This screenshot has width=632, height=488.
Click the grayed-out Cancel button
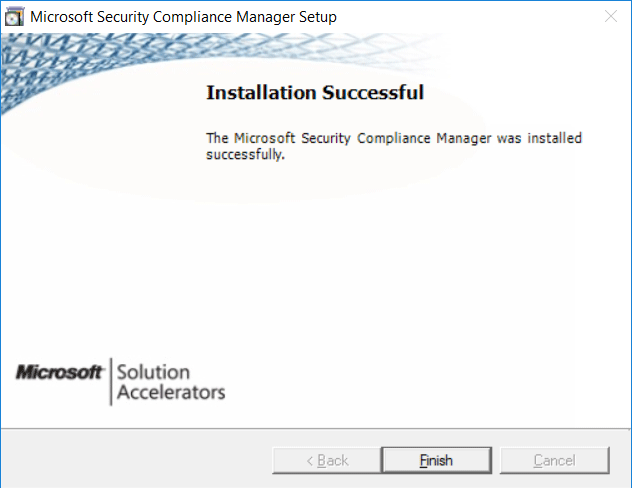coord(554,460)
